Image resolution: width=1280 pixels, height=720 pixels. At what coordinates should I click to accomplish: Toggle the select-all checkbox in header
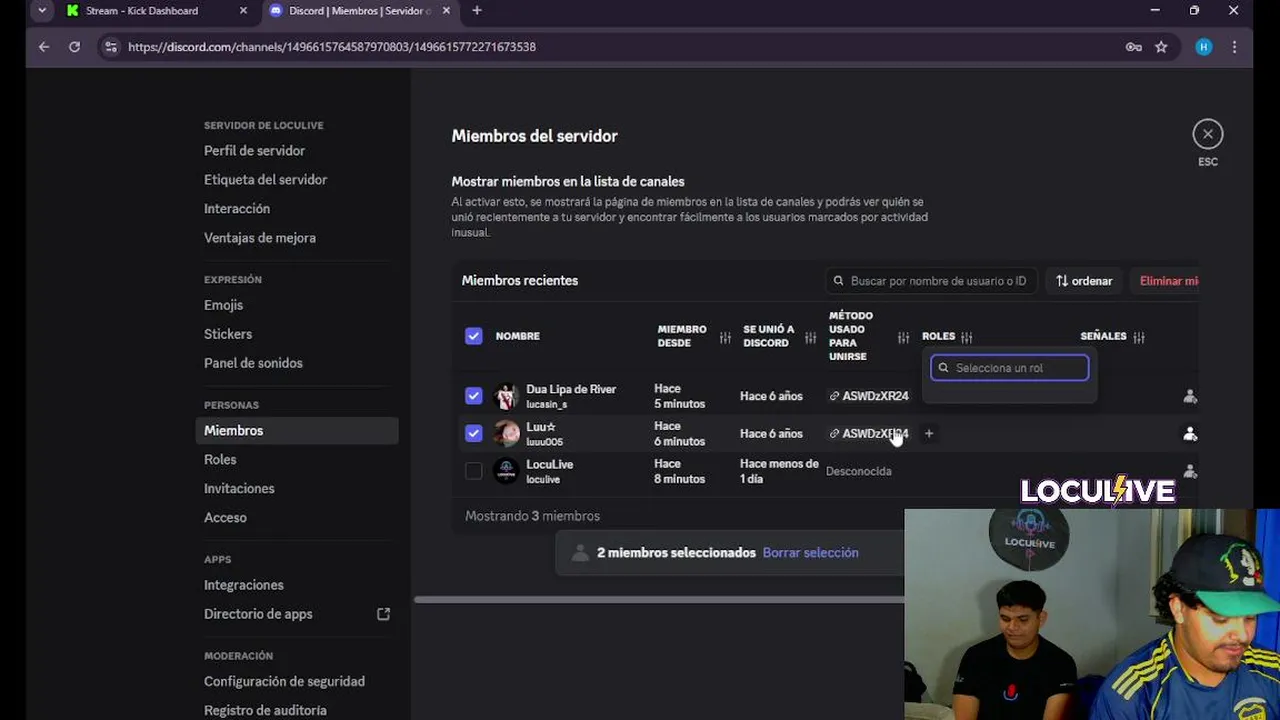474,336
